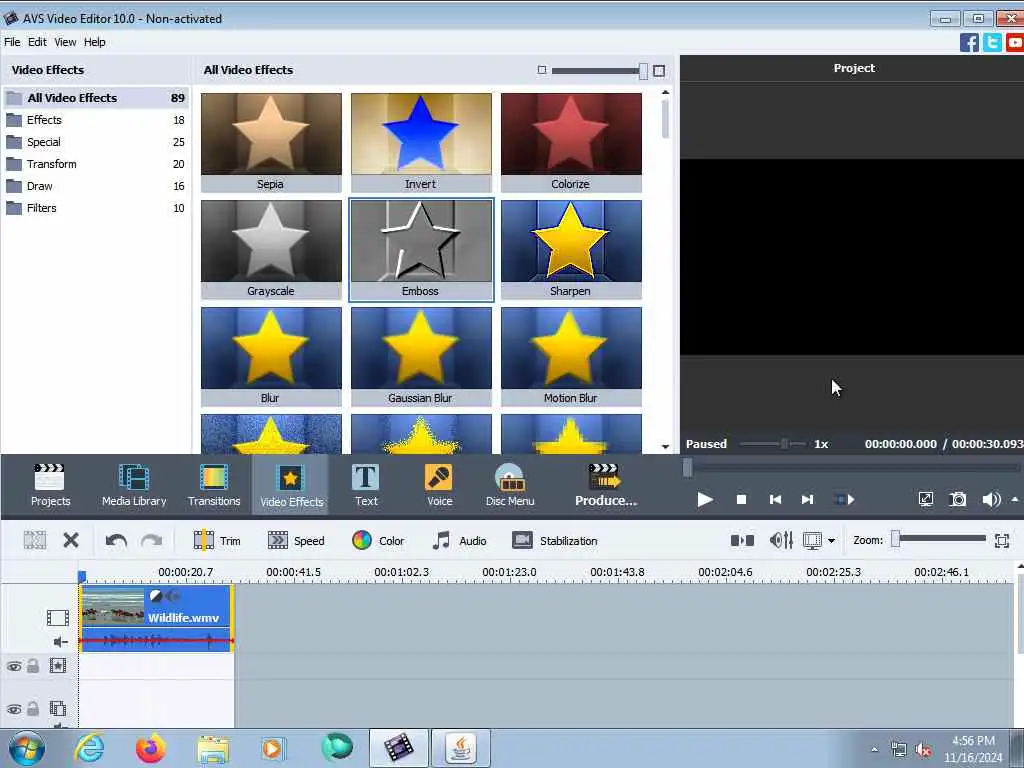Toggle lock on overlay track
Screen dimensions: 1024x768
pyautogui.click(x=33, y=709)
